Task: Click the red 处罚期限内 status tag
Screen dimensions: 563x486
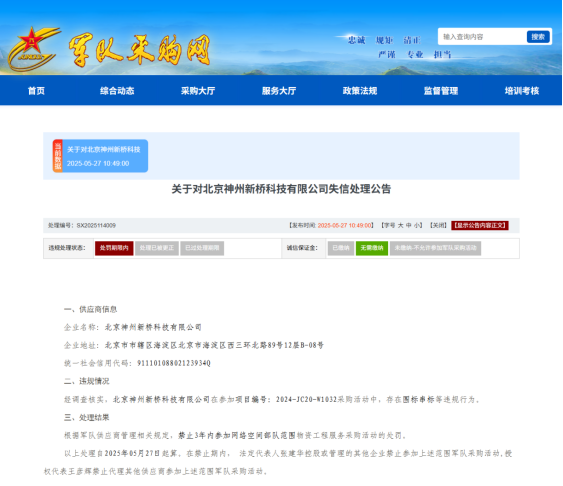Action: (114, 248)
